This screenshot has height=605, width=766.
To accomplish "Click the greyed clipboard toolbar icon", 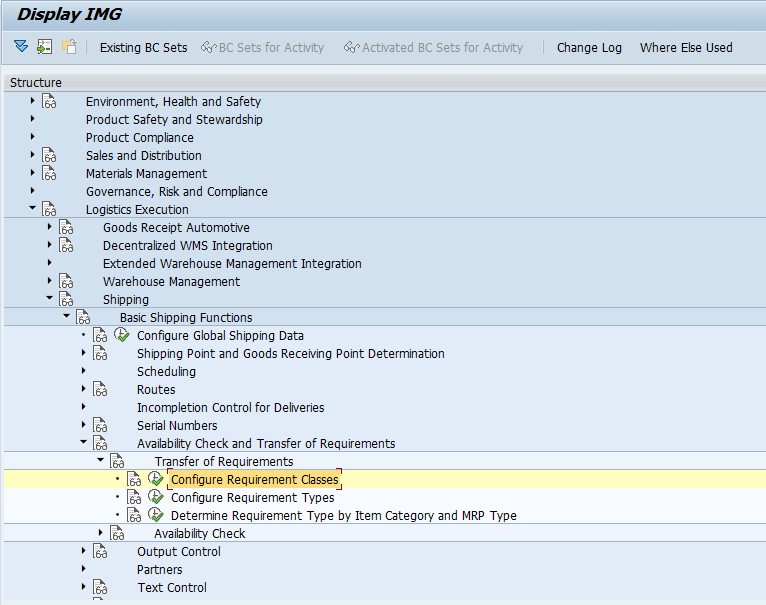I will coord(69,47).
